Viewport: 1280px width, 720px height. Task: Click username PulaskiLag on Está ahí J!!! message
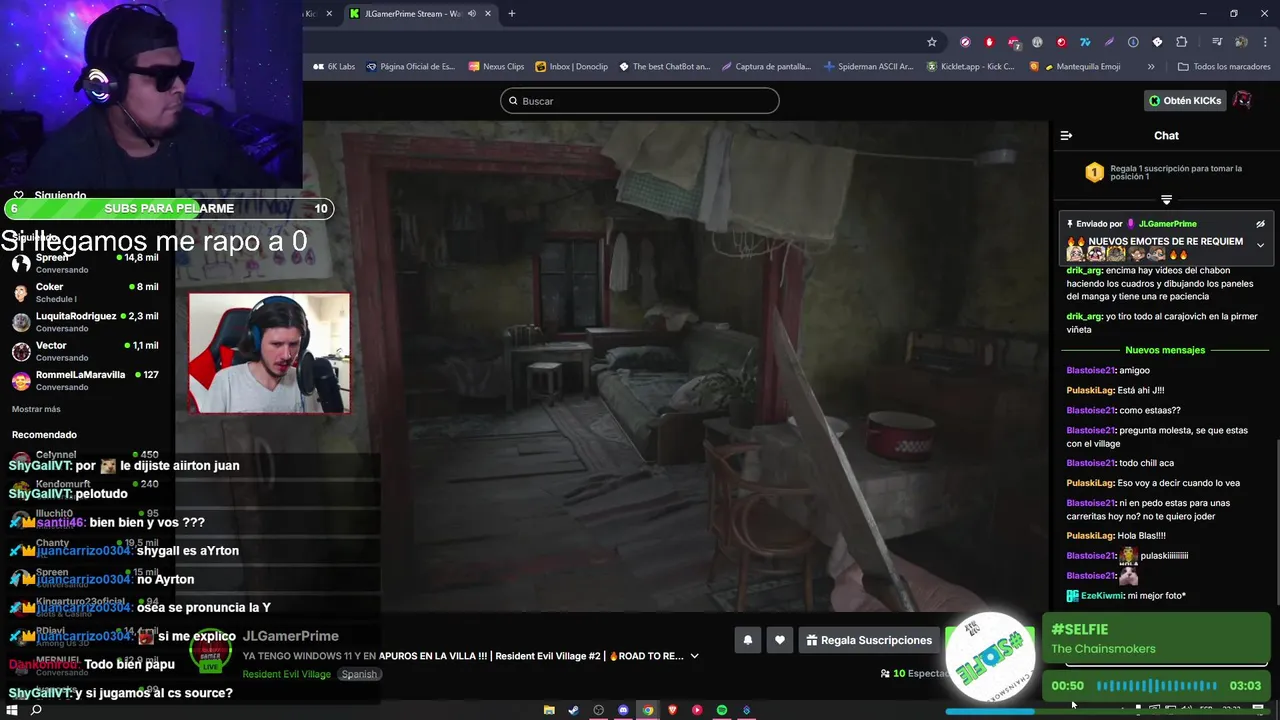pos(1090,390)
